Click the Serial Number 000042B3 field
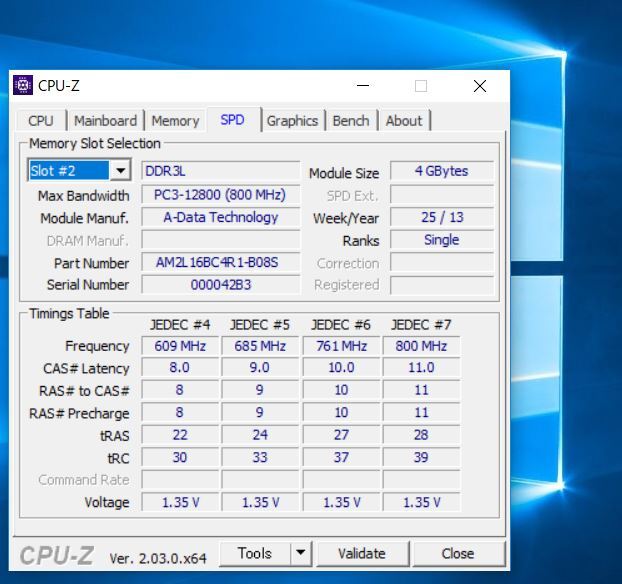The height and width of the screenshot is (584, 622). click(220, 285)
